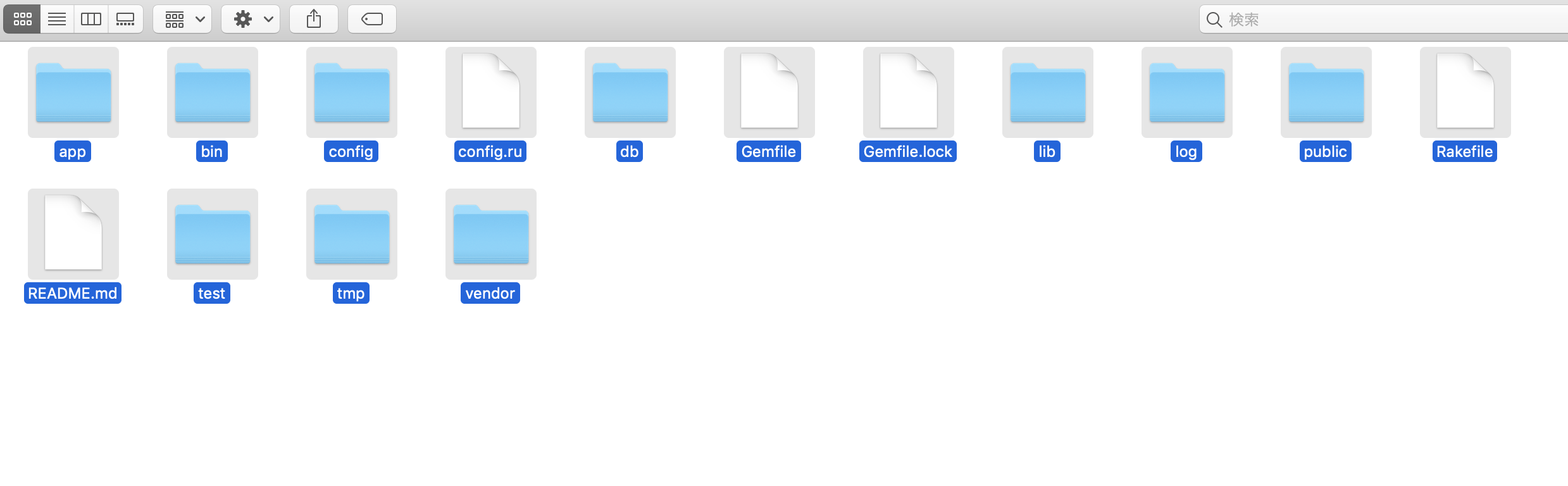Select the tmp folder
1568x486 pixels.
click(352, 234)
